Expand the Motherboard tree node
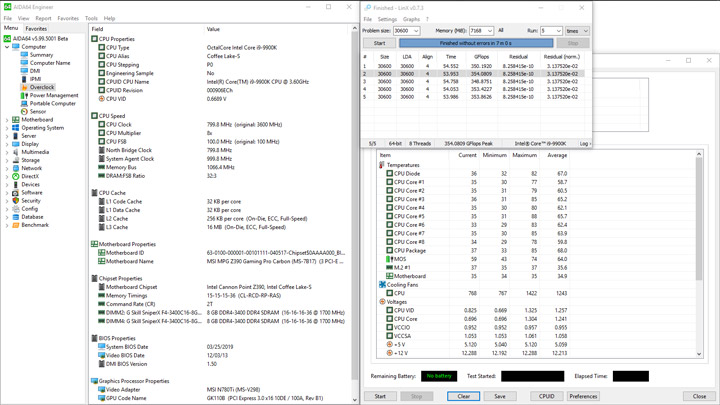Image resolution: width=720 pixels, height=405 pixels. pyautogui.click(x=7, y=120)
